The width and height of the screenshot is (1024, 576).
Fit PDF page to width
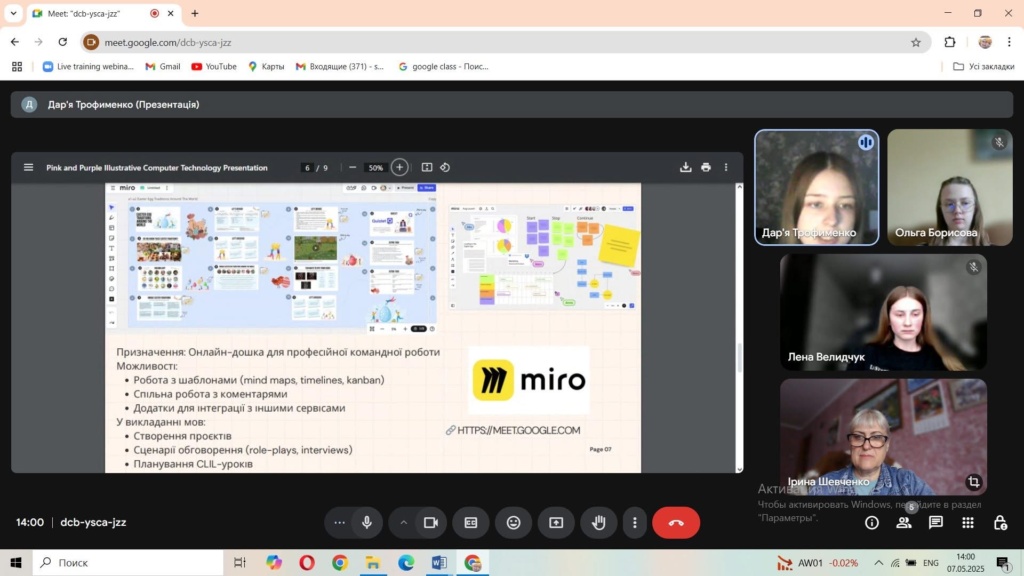(x=427, y=167)
